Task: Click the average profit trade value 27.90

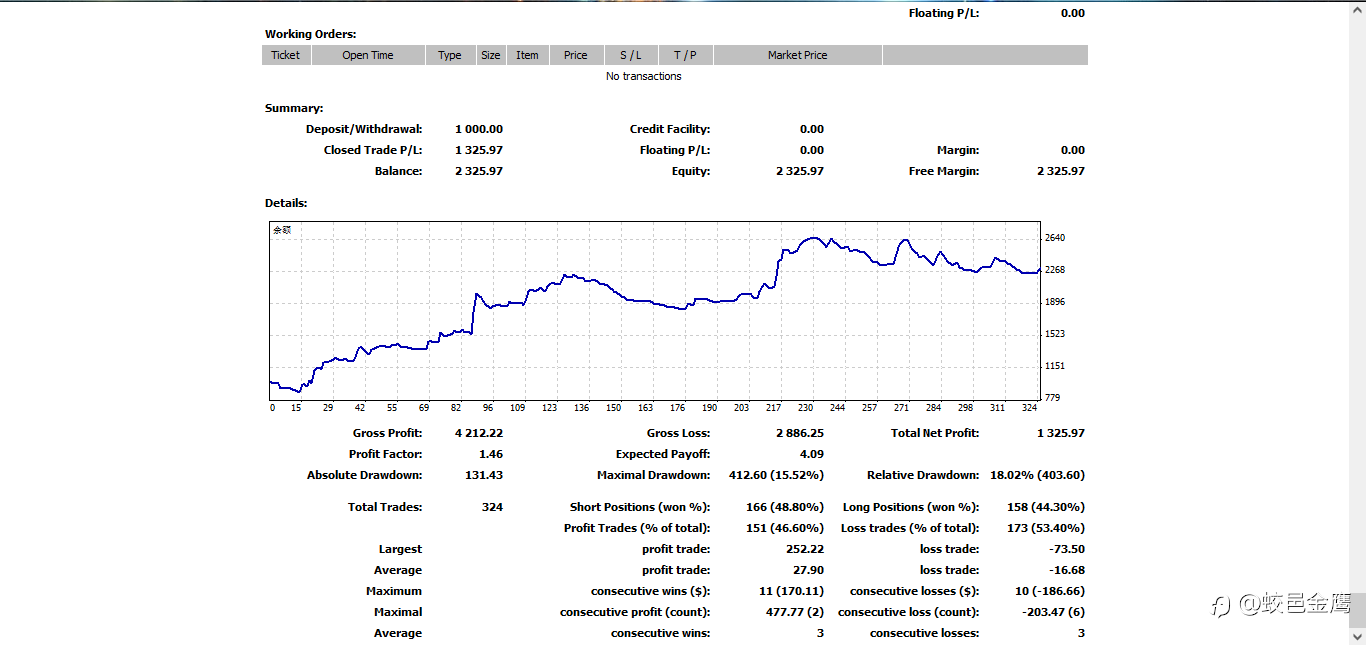Action: pos(808,570)
